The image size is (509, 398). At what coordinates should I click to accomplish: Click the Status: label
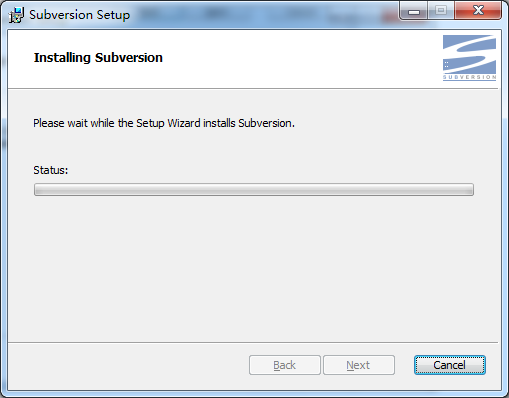pos(51,170)
